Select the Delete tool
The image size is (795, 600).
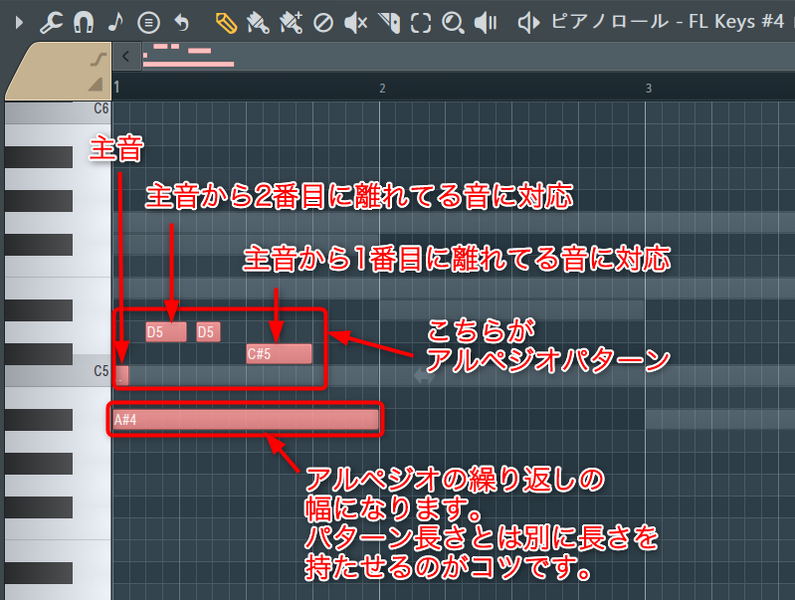(x=323, y=21)
